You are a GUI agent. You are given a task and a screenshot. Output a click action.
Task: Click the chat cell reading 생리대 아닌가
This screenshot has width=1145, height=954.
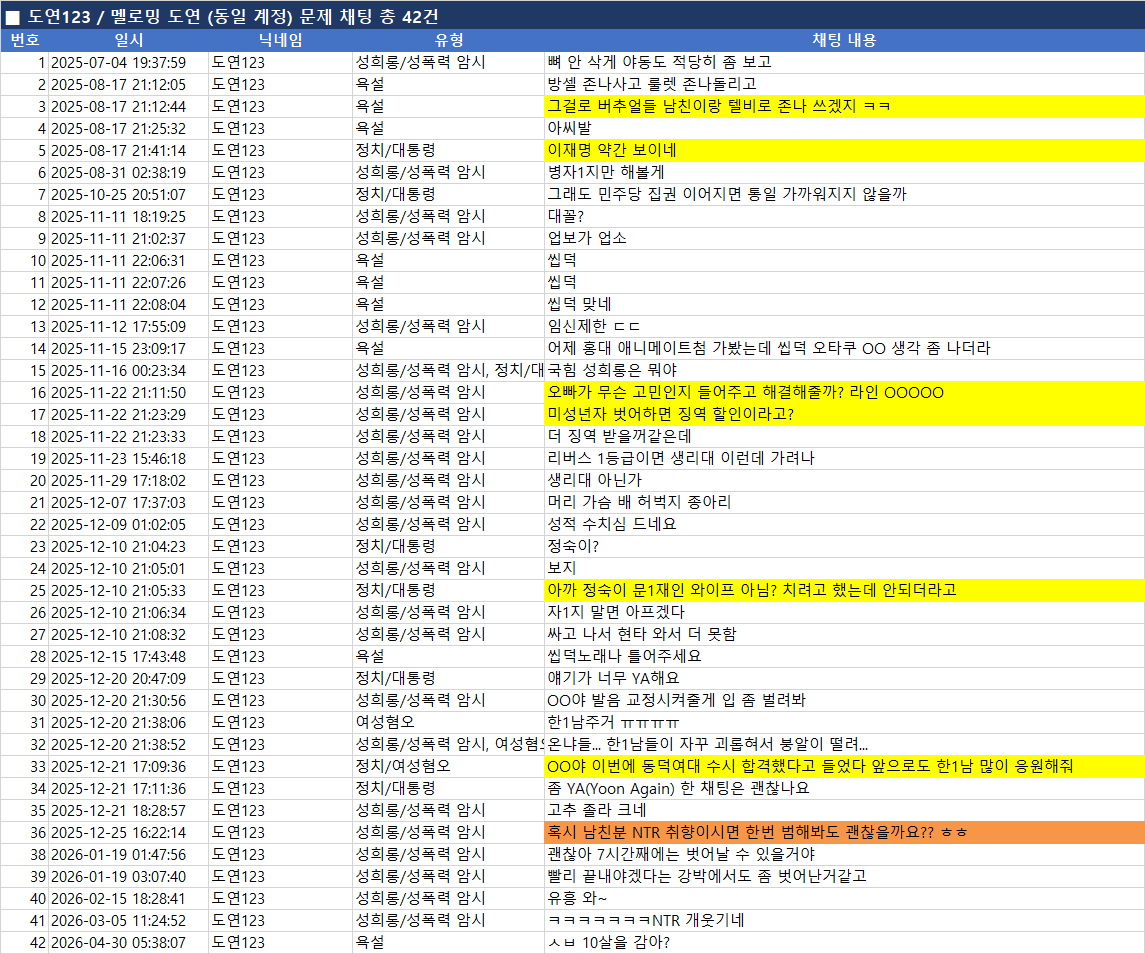[844, 481]
